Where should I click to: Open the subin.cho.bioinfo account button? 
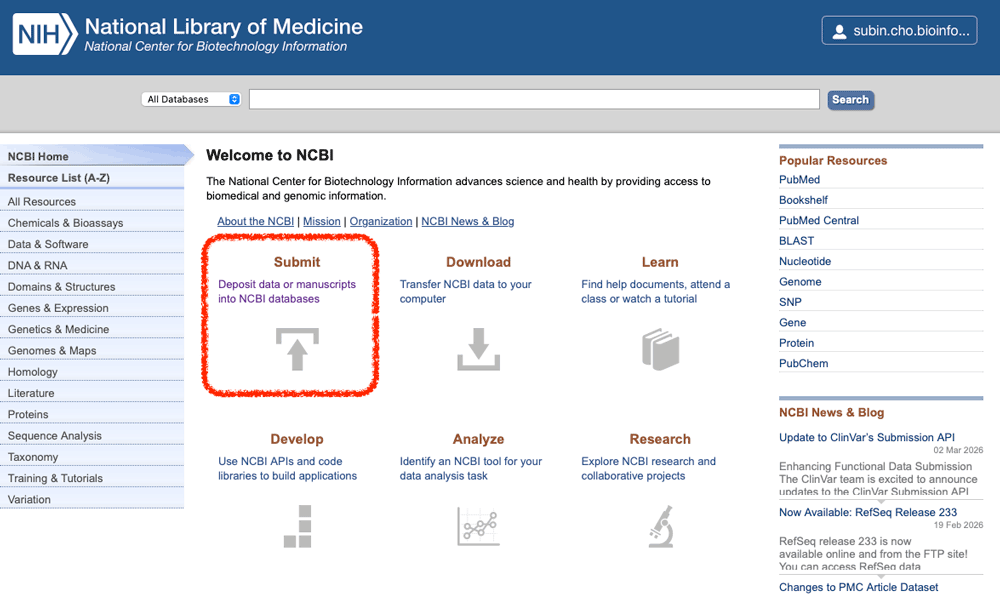(x=898, y=31)
